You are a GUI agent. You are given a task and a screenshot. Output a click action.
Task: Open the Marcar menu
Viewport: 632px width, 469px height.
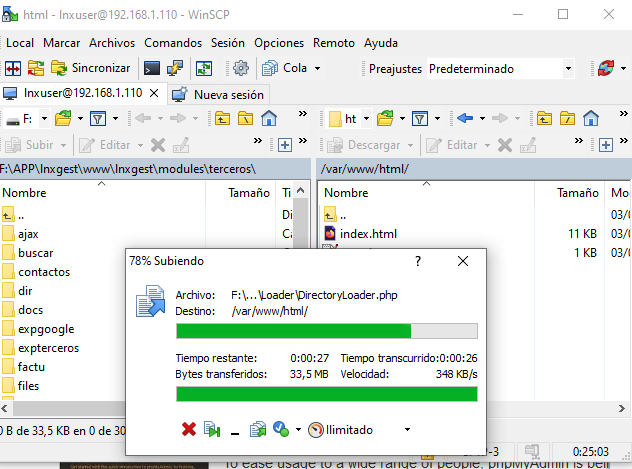[61, 43]
